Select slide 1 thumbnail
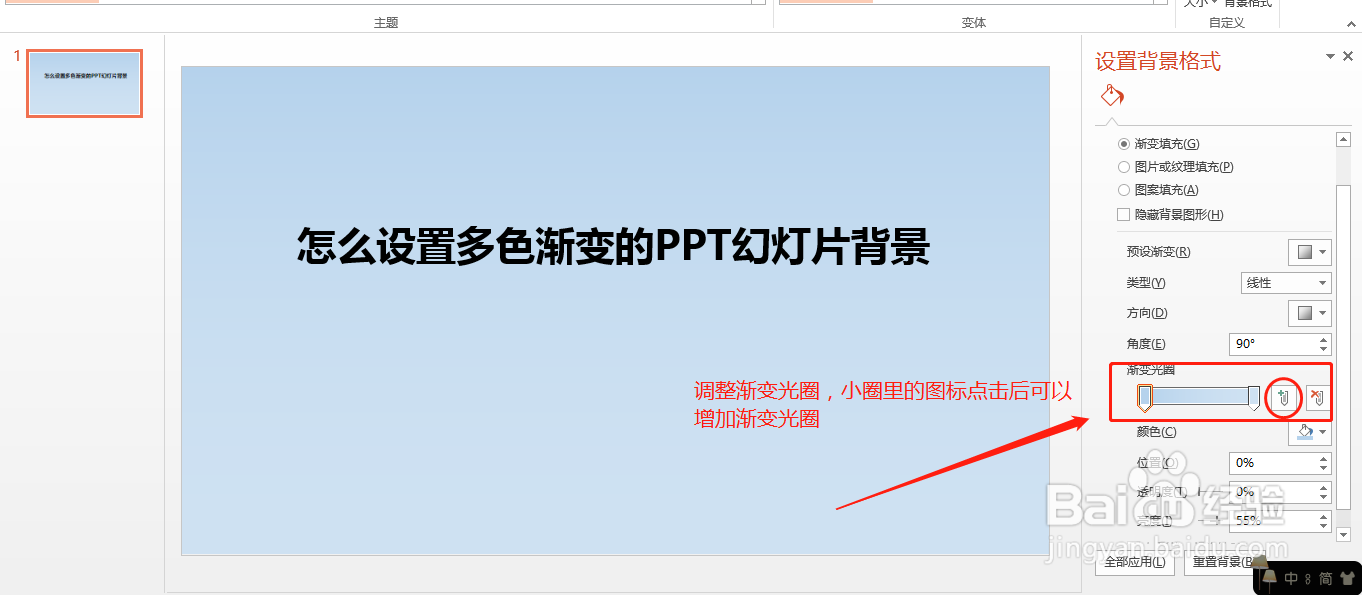The width and height of the screenshot is (1362, 595). (84, 83)
